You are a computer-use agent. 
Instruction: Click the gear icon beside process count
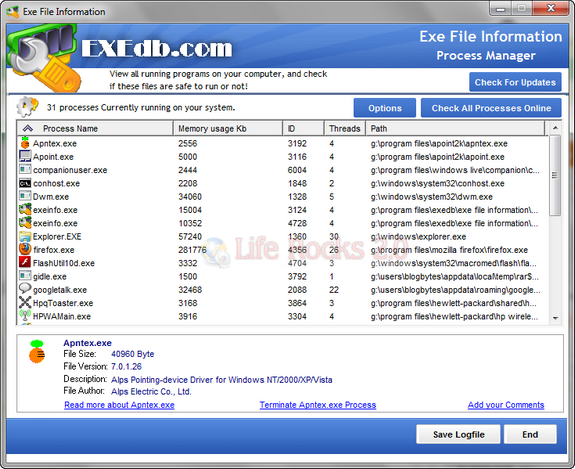tap(27, 107)
